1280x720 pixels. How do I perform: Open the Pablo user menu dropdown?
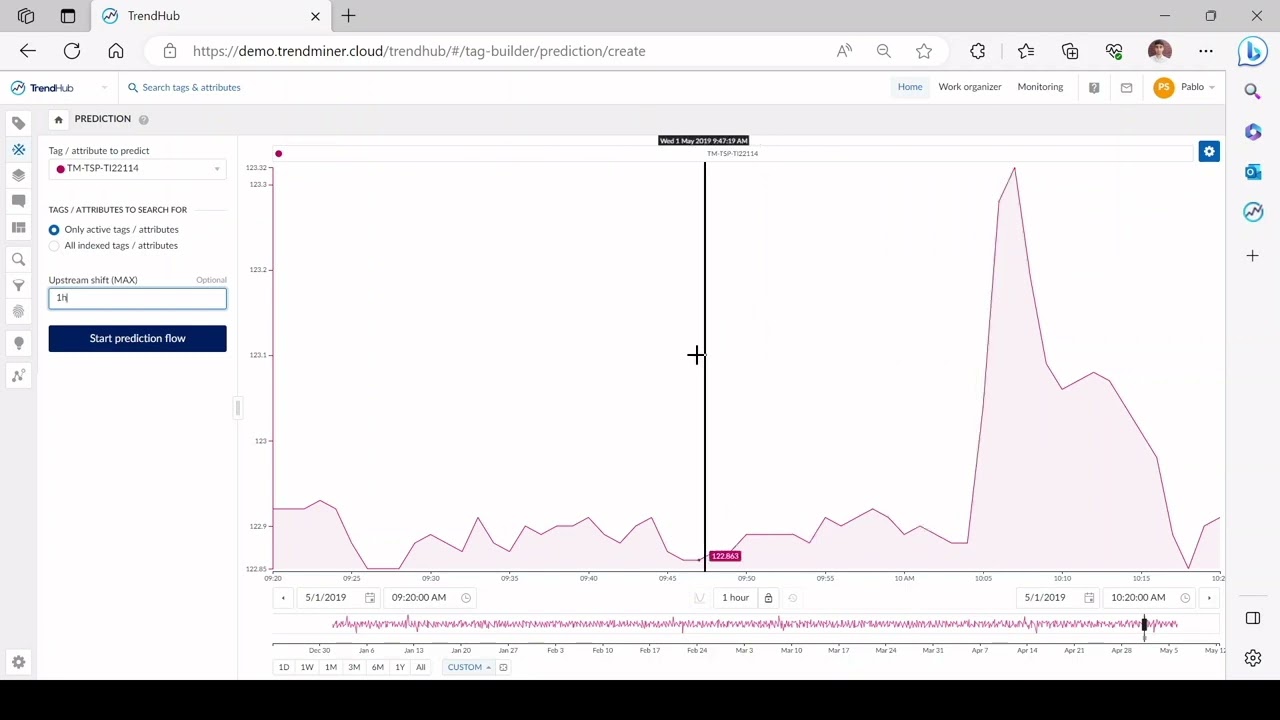click(x=1186, y=87)
